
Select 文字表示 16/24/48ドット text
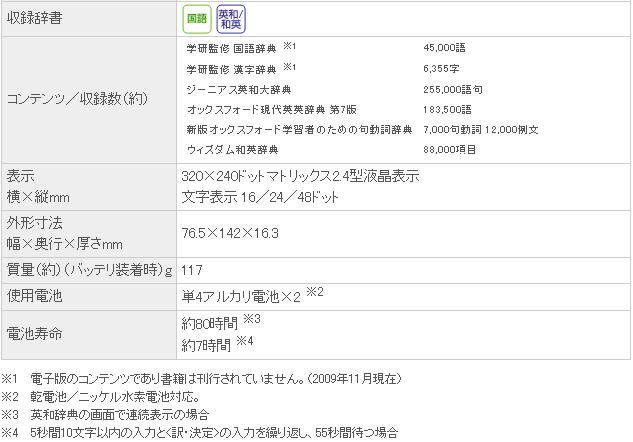coord(260,197)
